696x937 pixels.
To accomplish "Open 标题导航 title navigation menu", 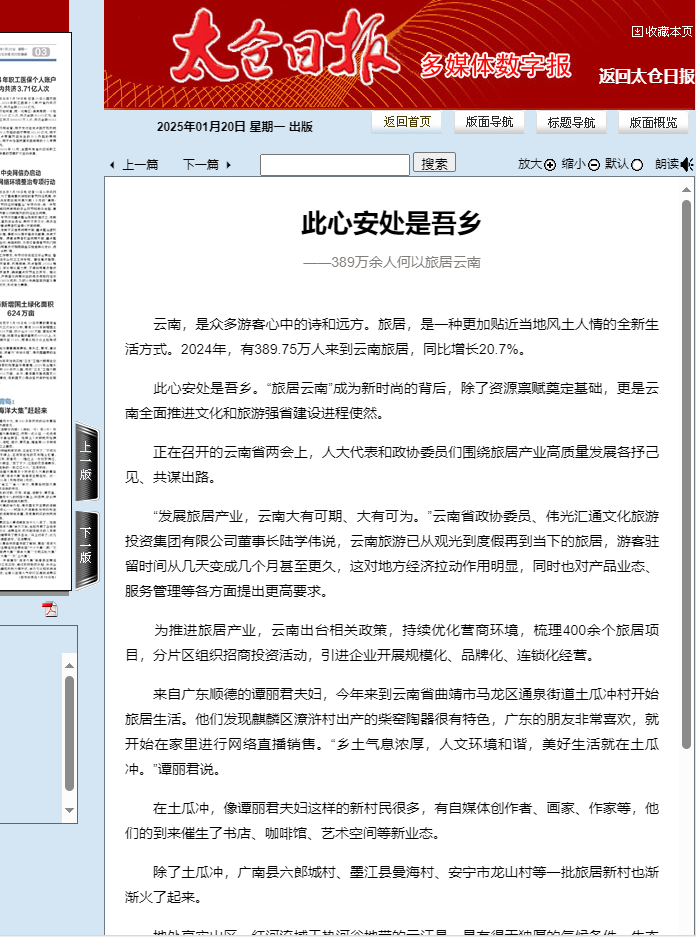I will pyautogui.click(x=571, y=122).
